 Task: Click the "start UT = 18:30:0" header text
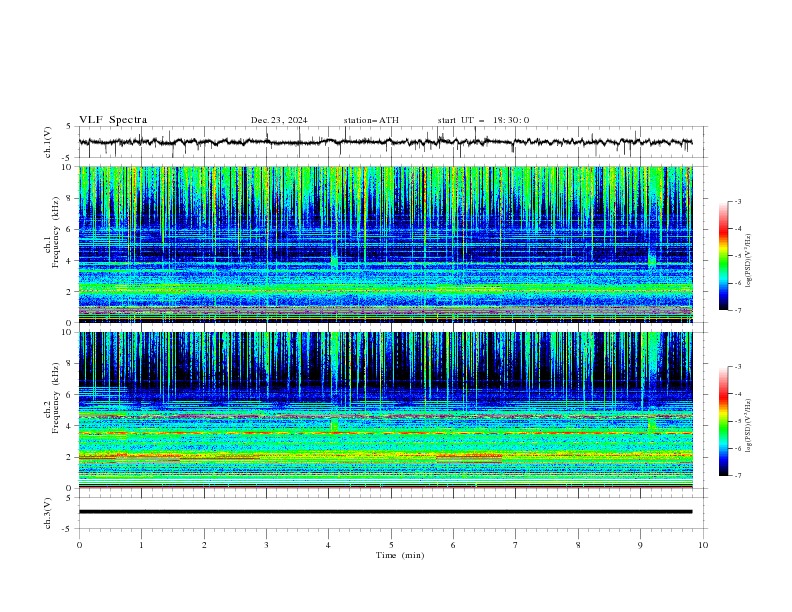tap(483, 120)
